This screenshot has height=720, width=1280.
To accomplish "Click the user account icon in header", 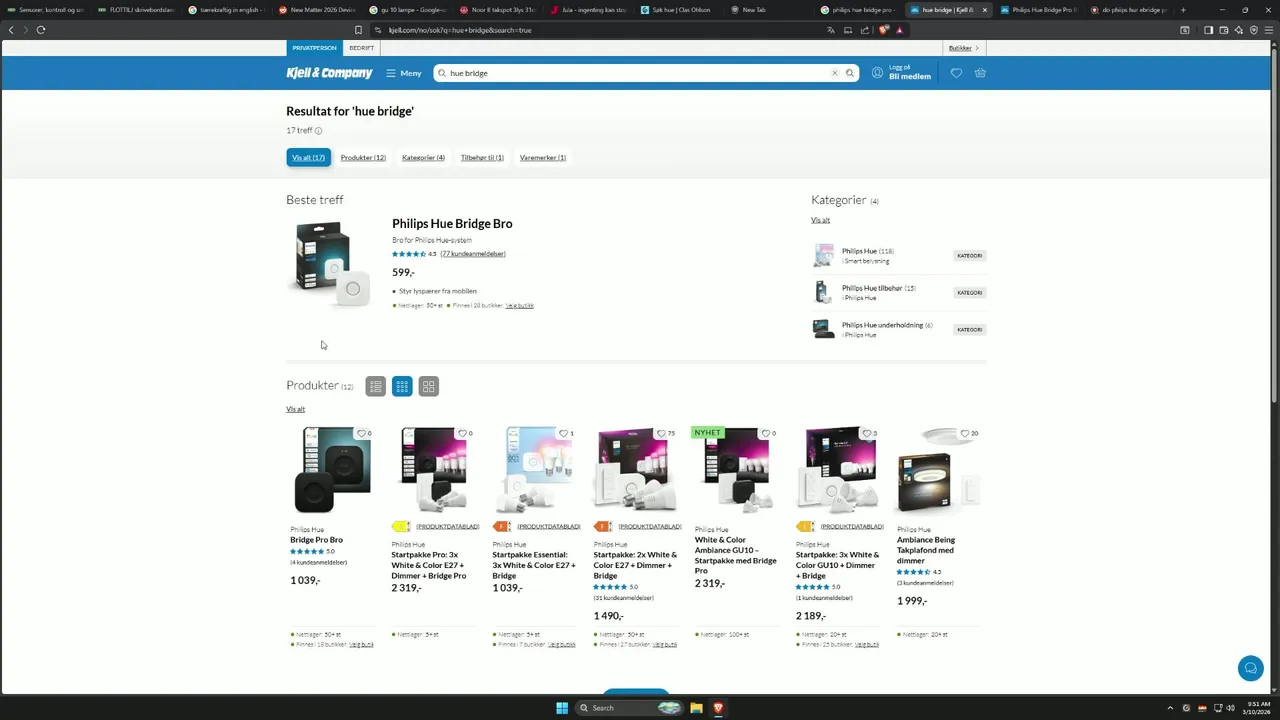I will click(x=877, y=73).
